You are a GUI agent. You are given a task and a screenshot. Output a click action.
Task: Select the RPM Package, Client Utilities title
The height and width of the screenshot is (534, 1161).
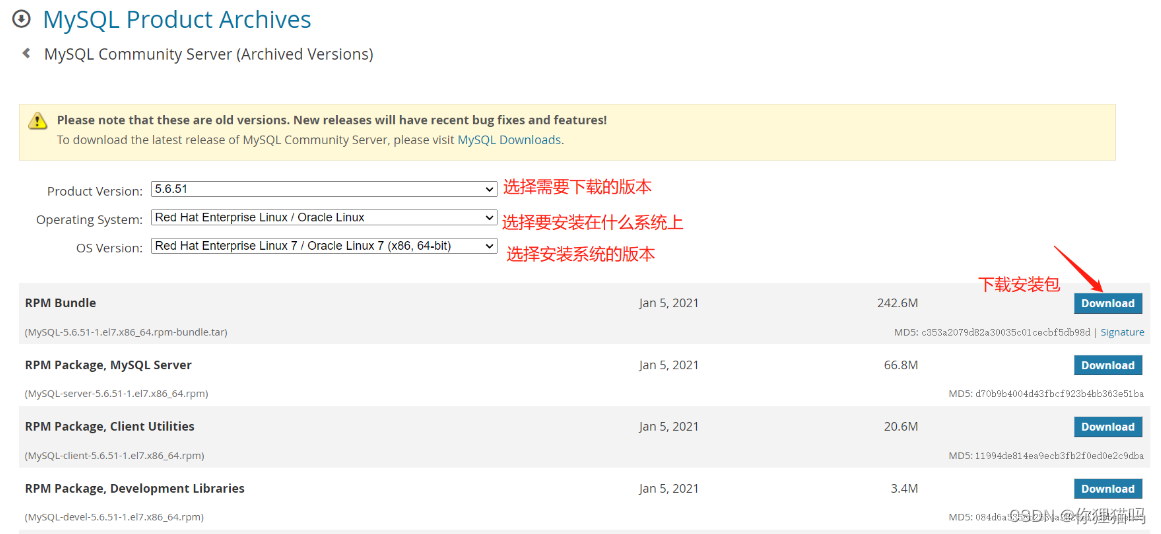click(110, 427)
